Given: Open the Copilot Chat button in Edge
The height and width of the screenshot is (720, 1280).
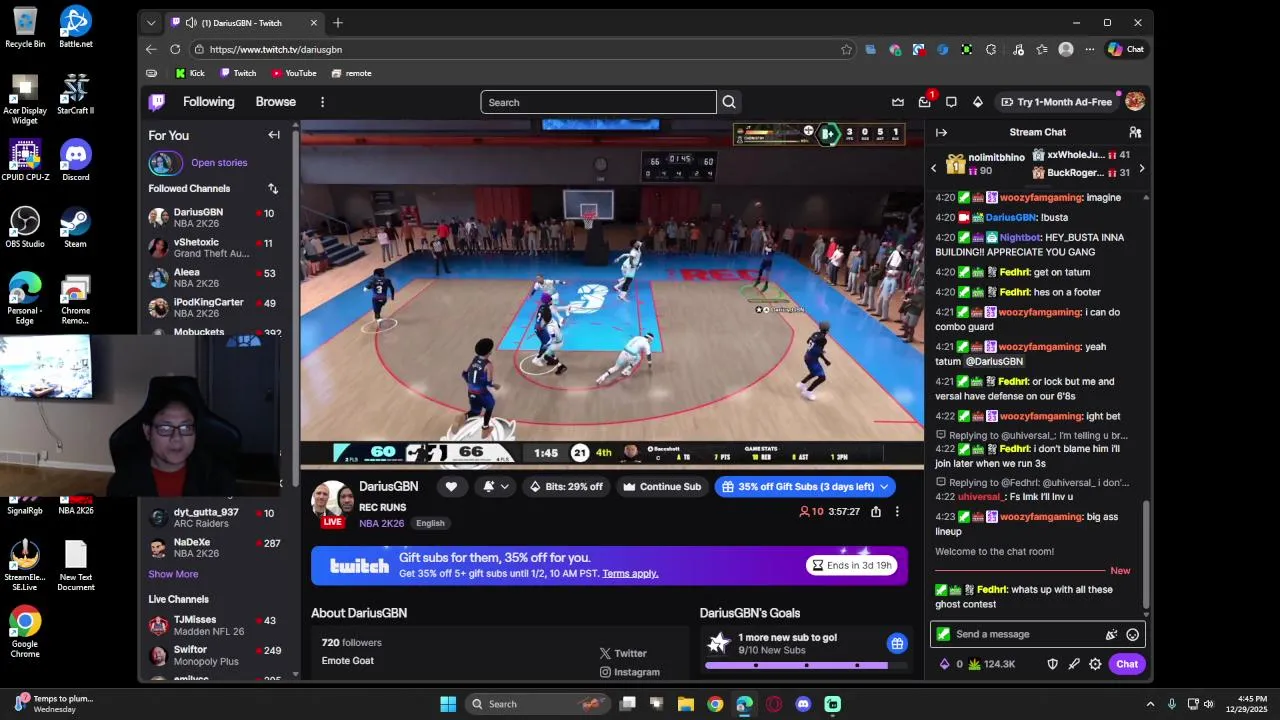Looking at the screenshot, I should tap(1126, 49).
